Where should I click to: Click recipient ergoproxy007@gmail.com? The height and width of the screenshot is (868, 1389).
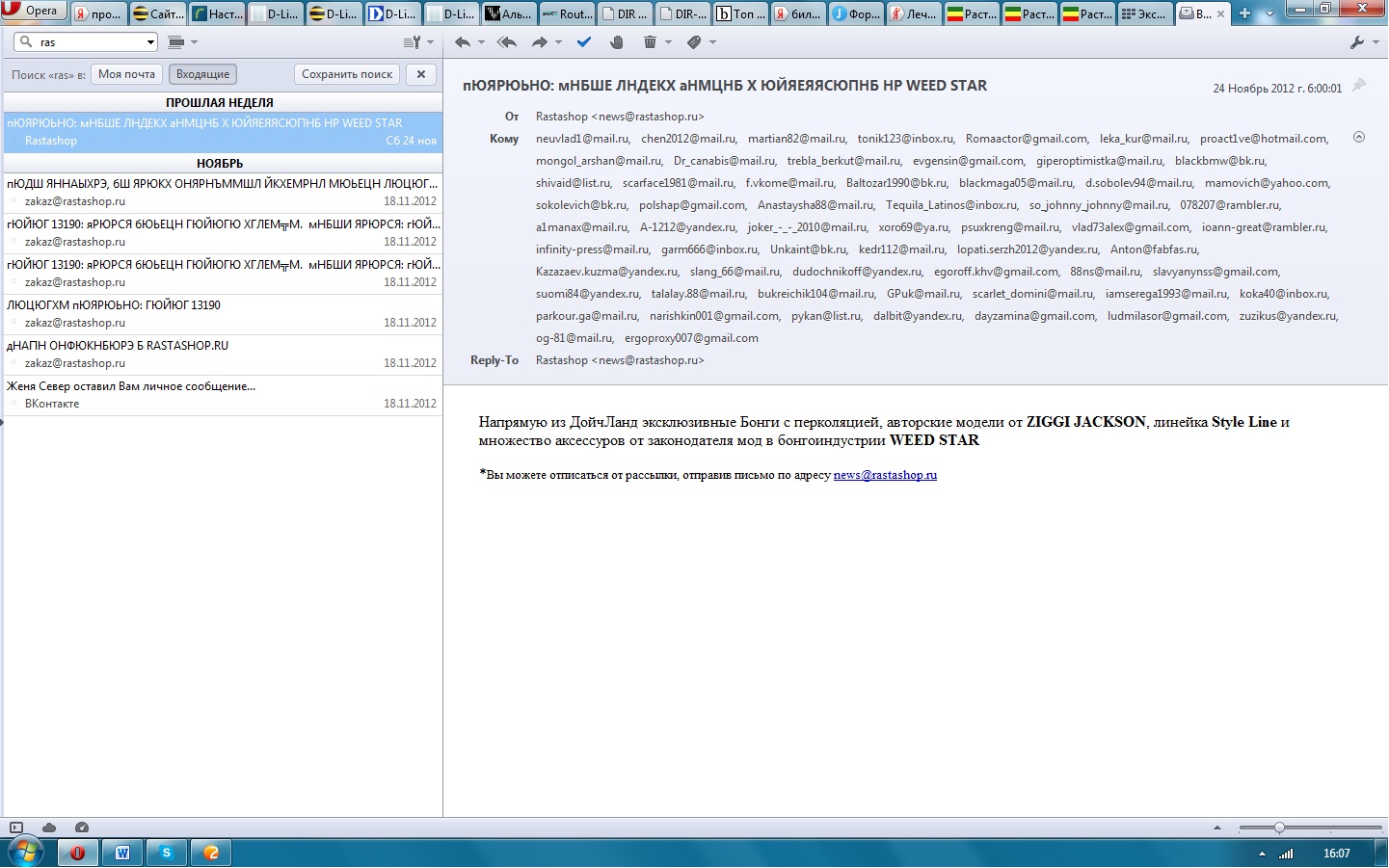click(x=691, y=338)
